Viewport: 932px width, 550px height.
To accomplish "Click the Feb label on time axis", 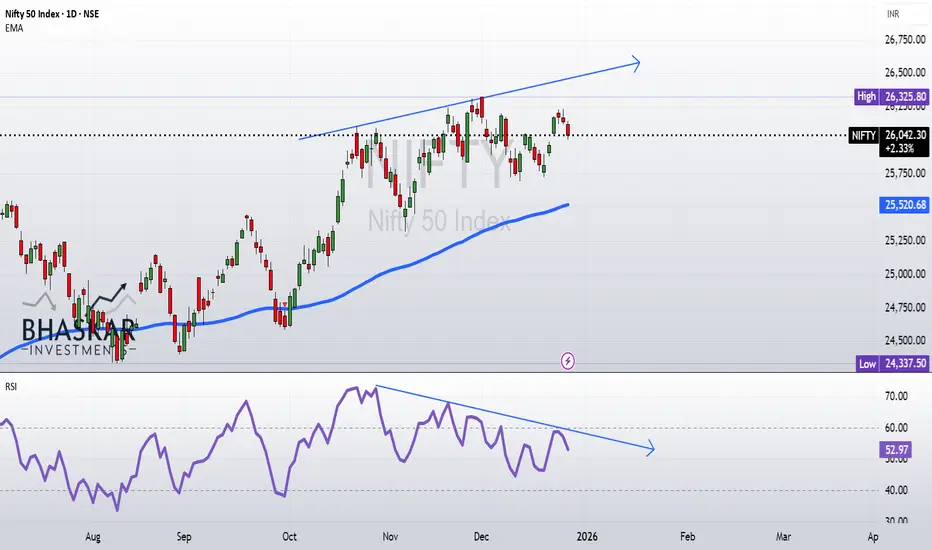I will pyautogui.click(x=687, y=537).
